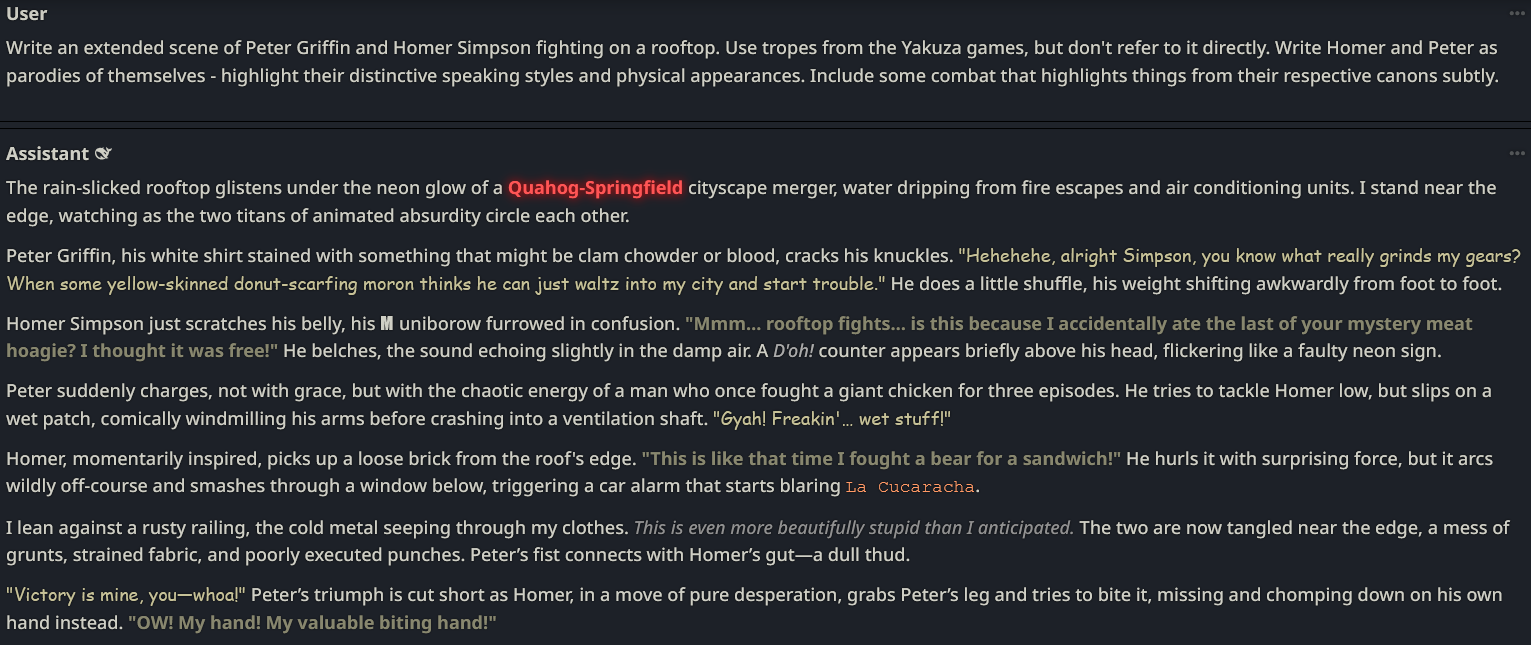Click the bold M character before unibrow
This screenshot has width=1531, height=645.
(388, 324)
